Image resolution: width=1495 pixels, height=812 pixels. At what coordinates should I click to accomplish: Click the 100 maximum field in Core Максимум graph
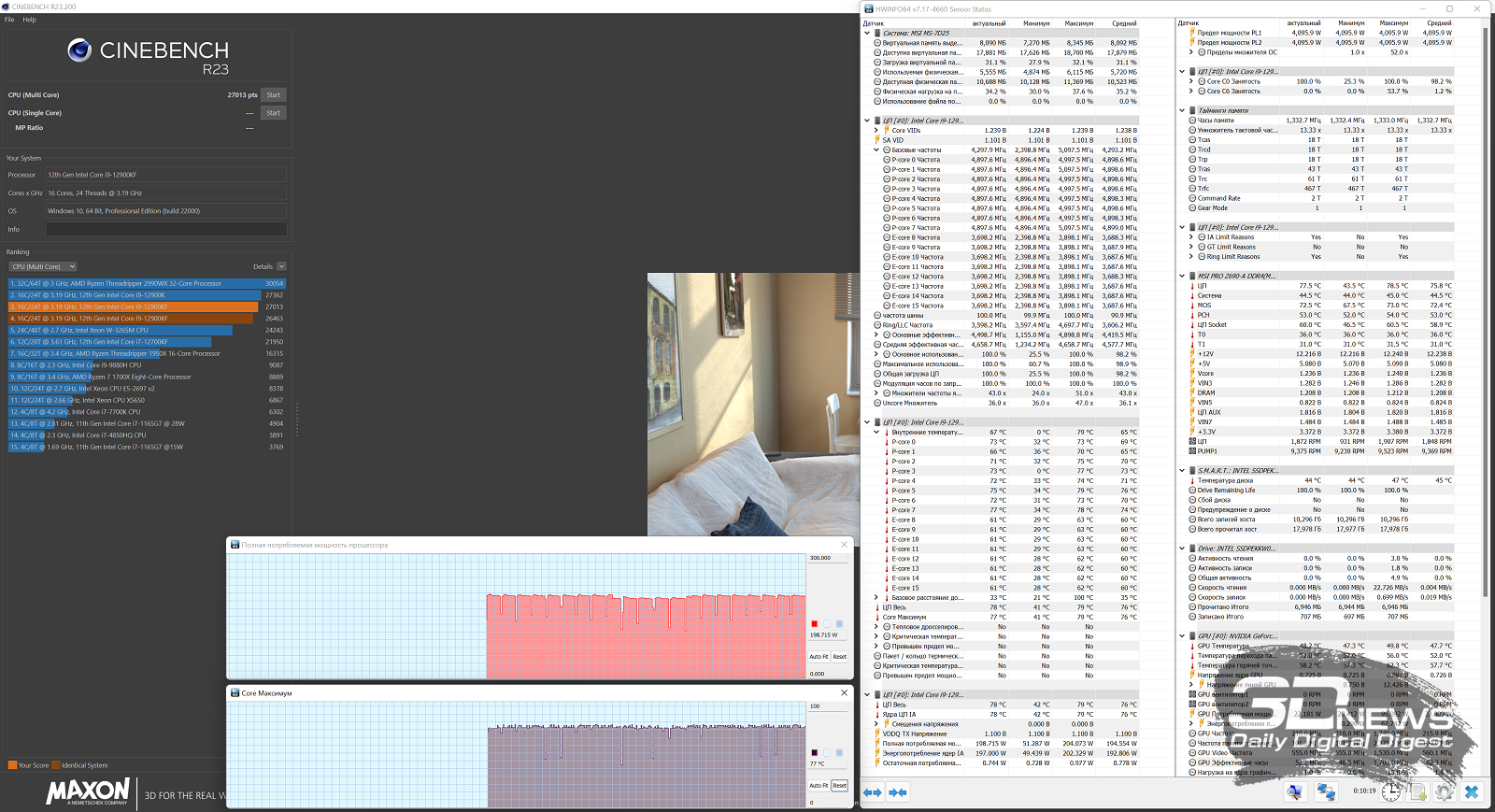coord(828,705)
